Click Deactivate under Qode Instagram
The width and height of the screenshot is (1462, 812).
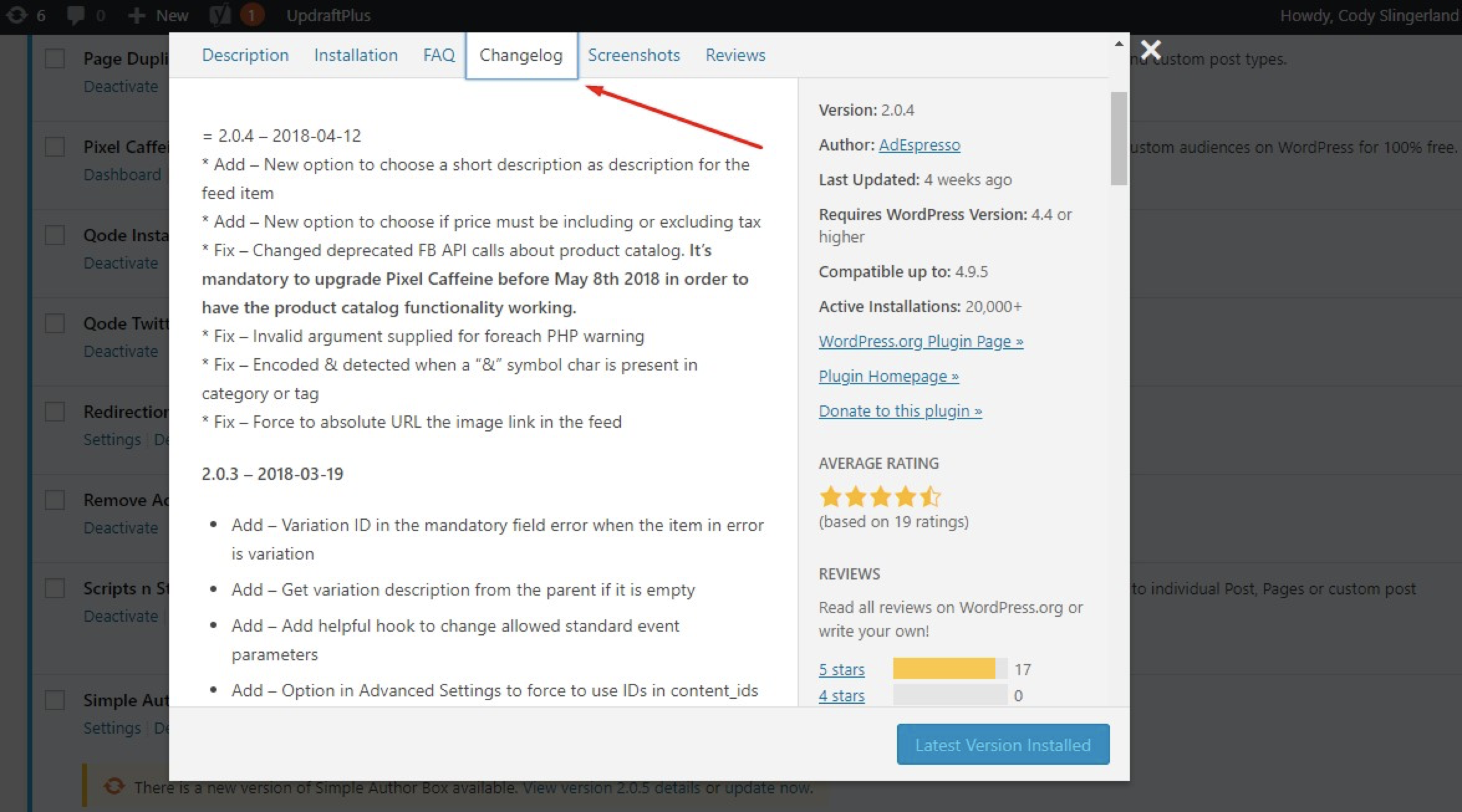[121, 263]
